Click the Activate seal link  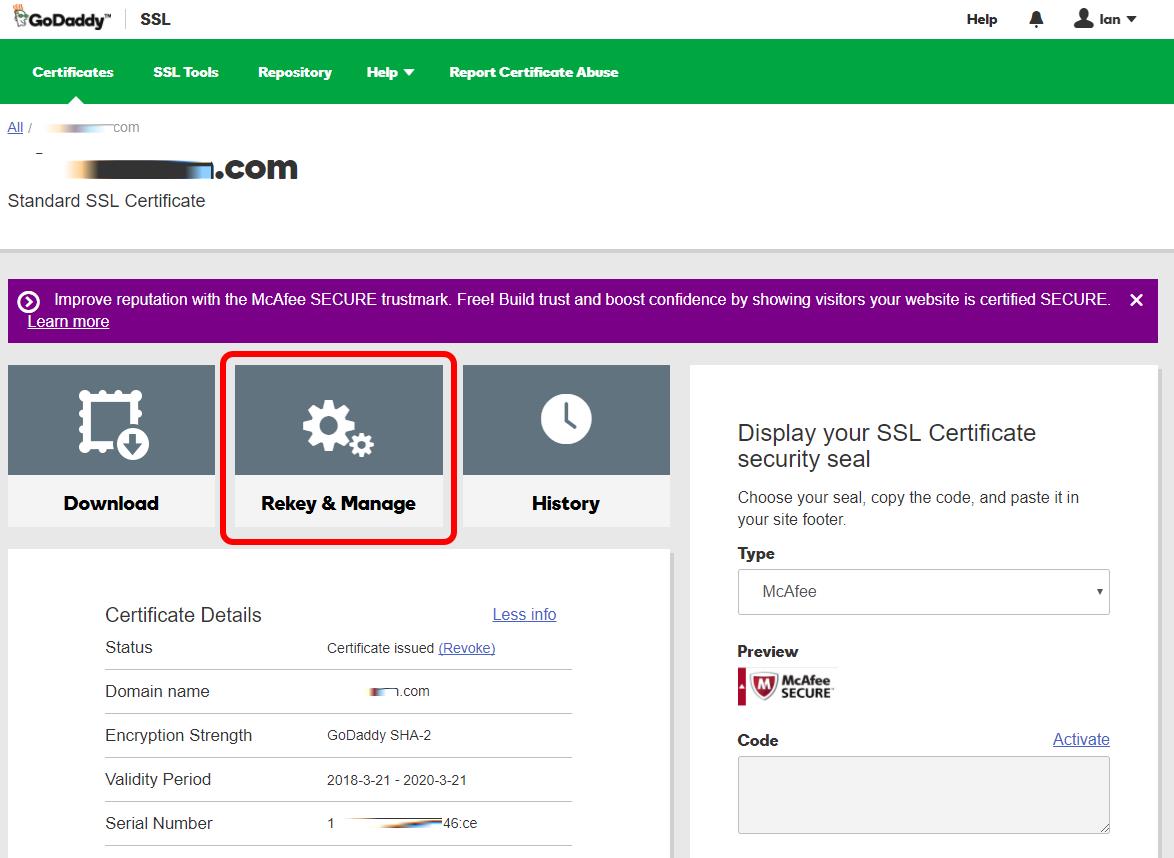(x=1081, y=740)
